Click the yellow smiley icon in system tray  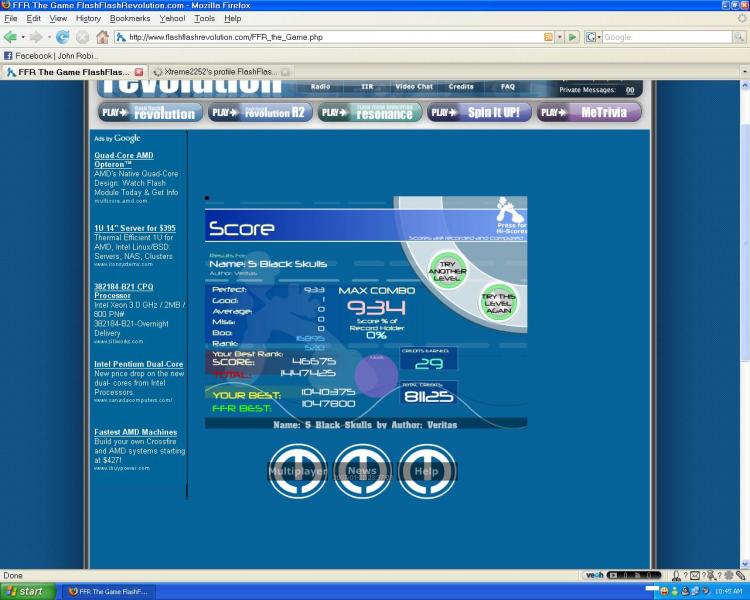coord(664,591)
